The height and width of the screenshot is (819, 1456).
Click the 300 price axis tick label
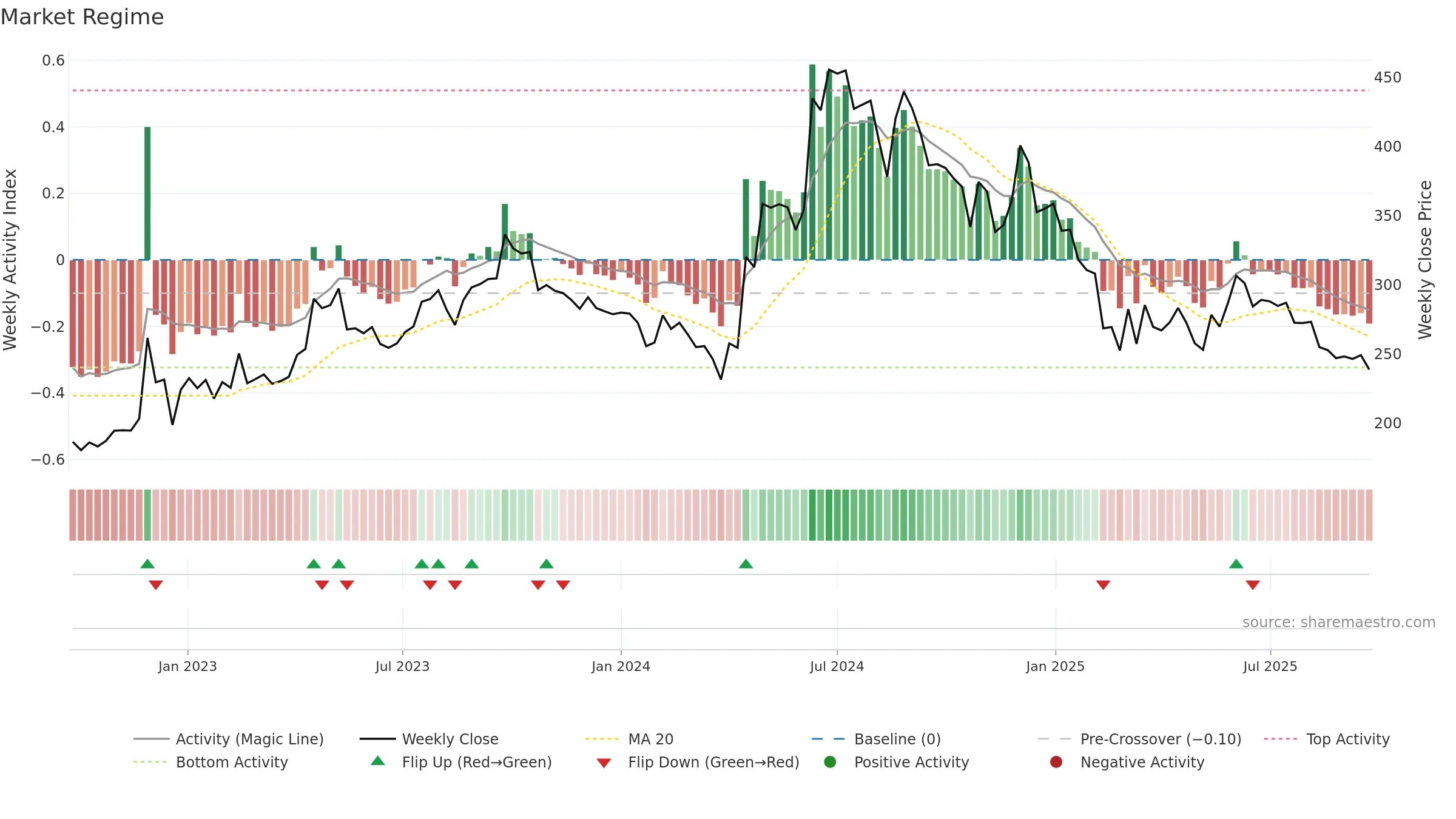click(x=1387, y=285)
